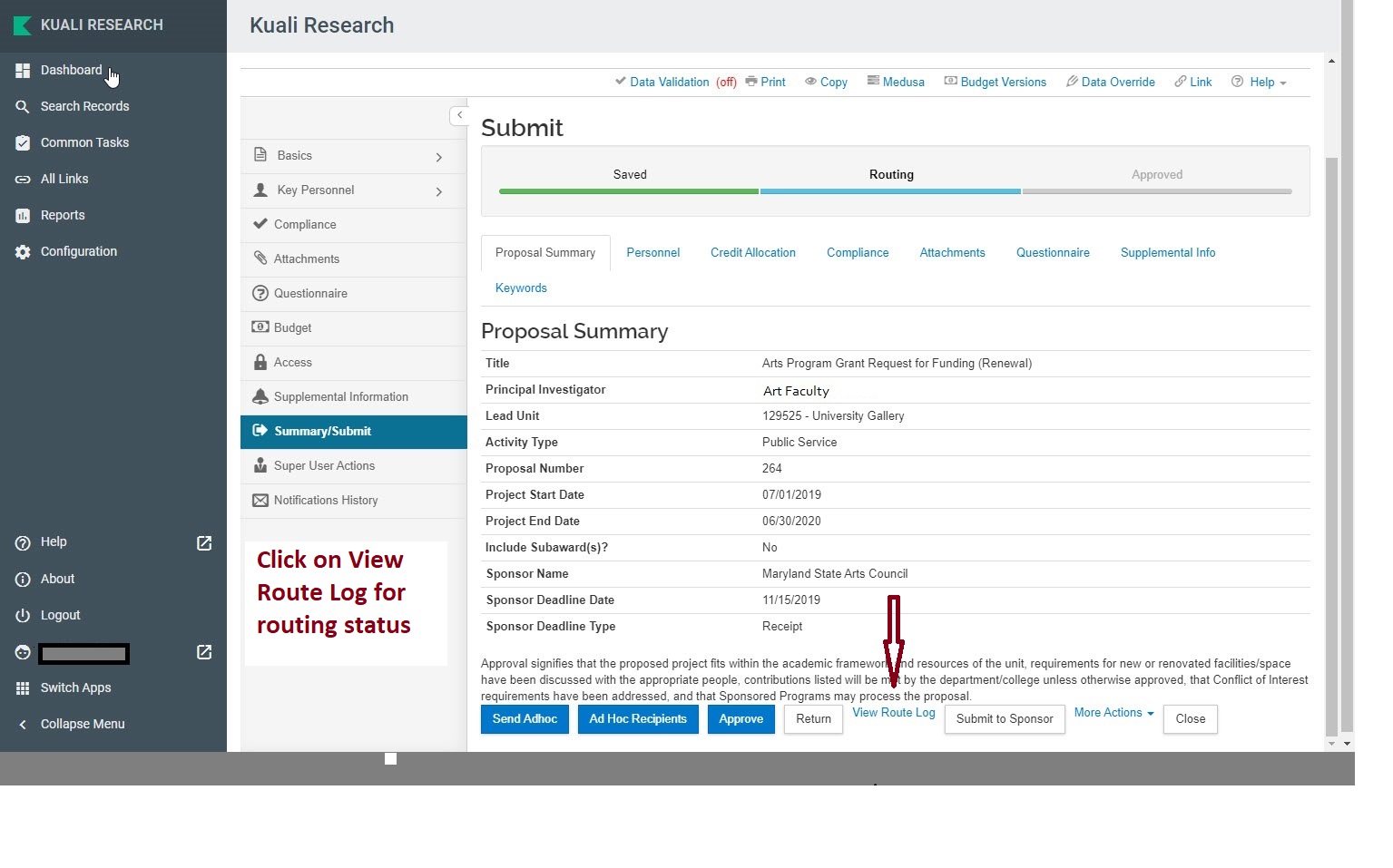
Task: Expand the Key Personnel section
Action: tap(439, 191)
